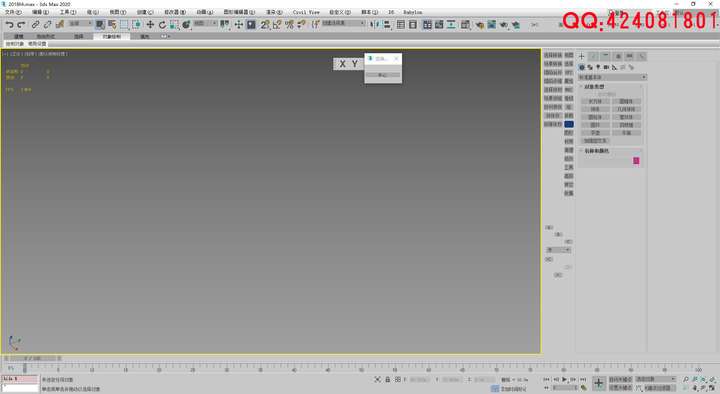This screenshot has width=720, height=394.
Task: Open the Layer Explorer from toolbar
Action: click(x=413, y=25)
